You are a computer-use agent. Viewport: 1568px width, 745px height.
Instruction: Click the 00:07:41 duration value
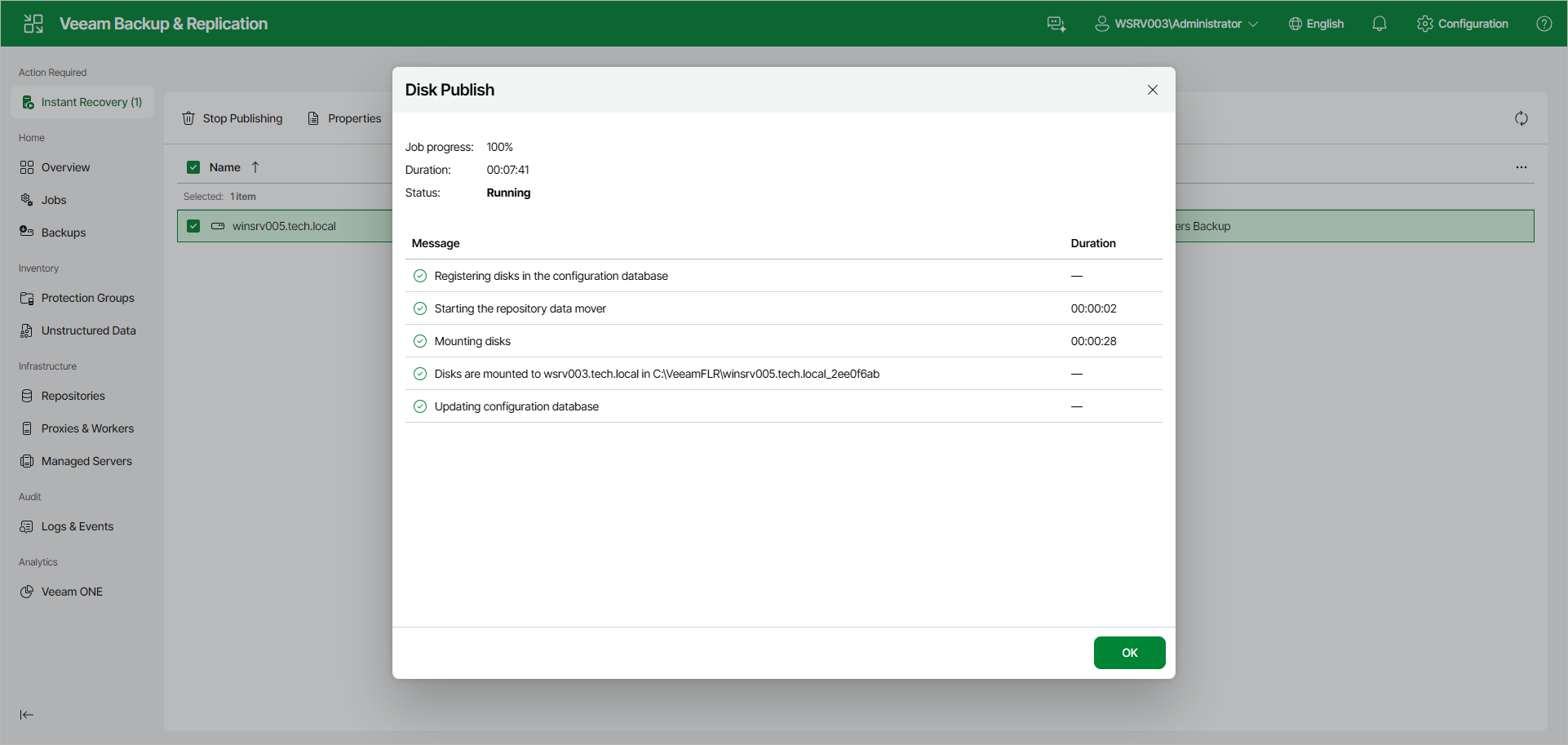click(508, 170)
